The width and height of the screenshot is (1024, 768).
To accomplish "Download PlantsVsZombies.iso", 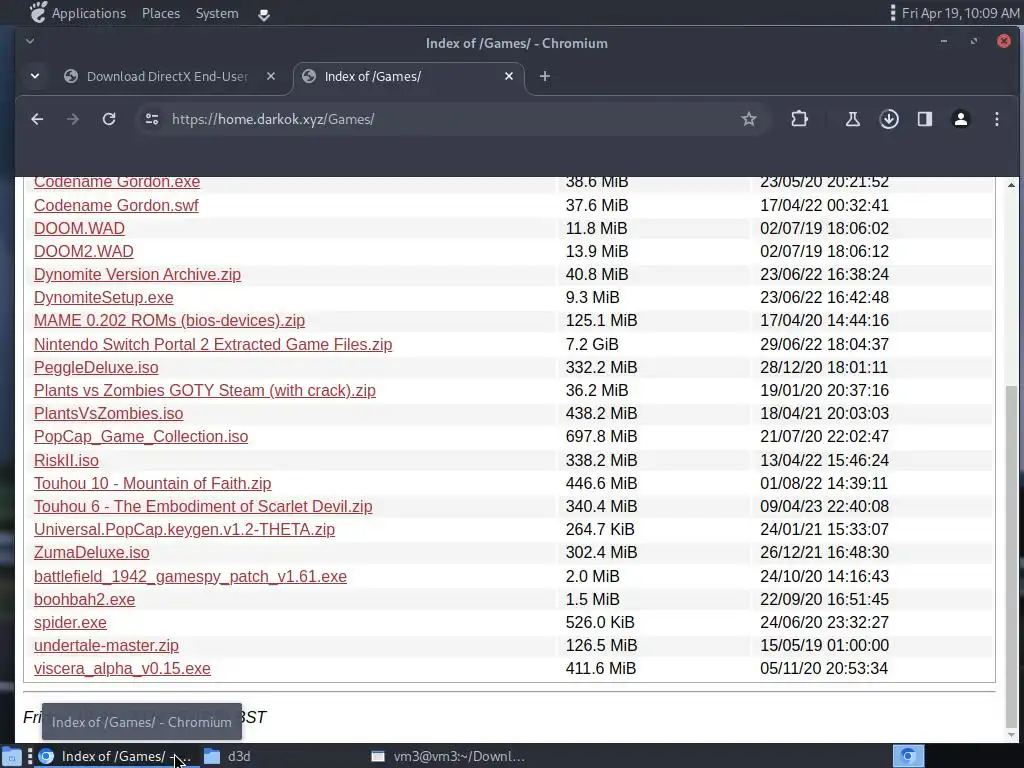I will [108, 413].
